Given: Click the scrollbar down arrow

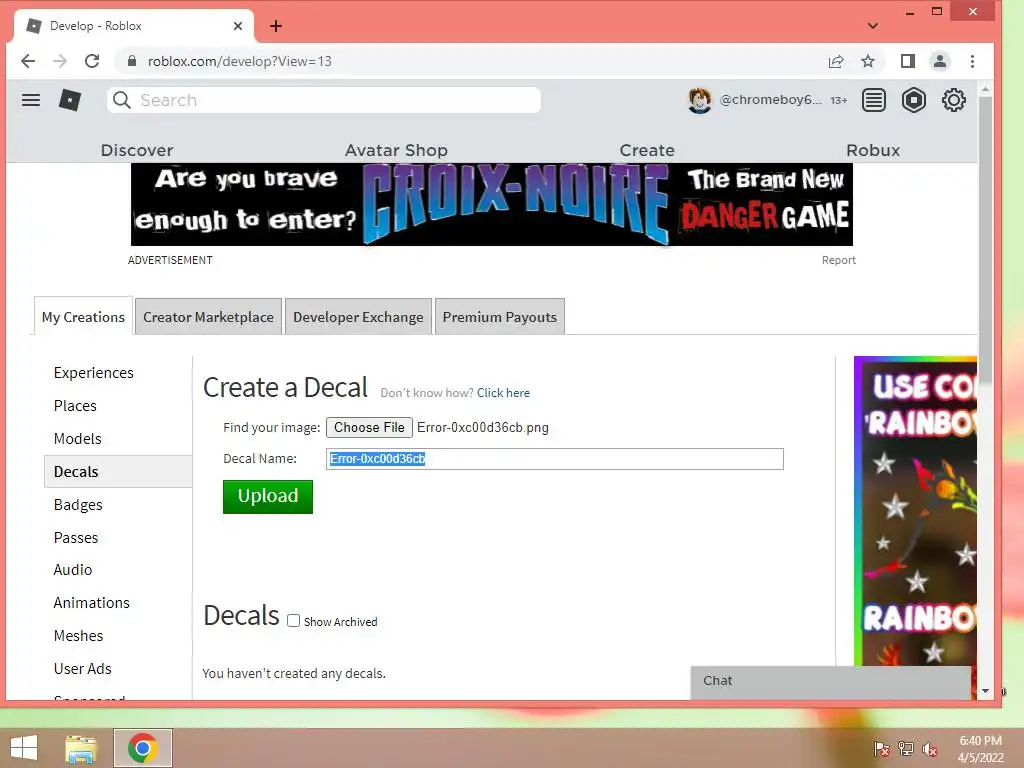Looking at the screenshot, I should tap(985, 690).
